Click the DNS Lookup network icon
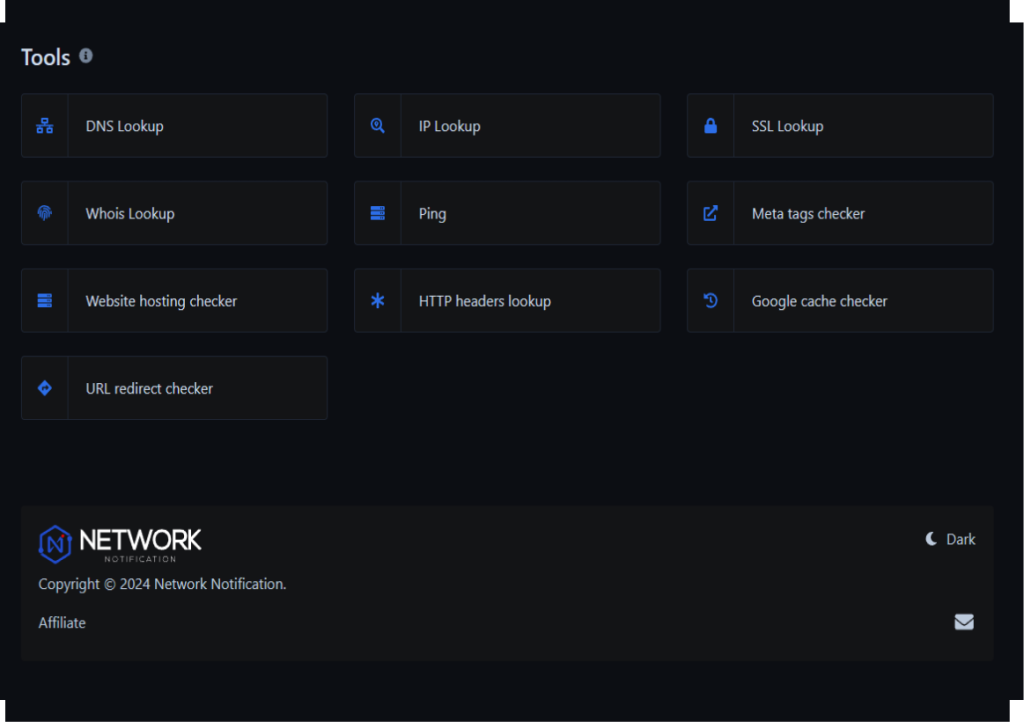 [x=44, y=126]
